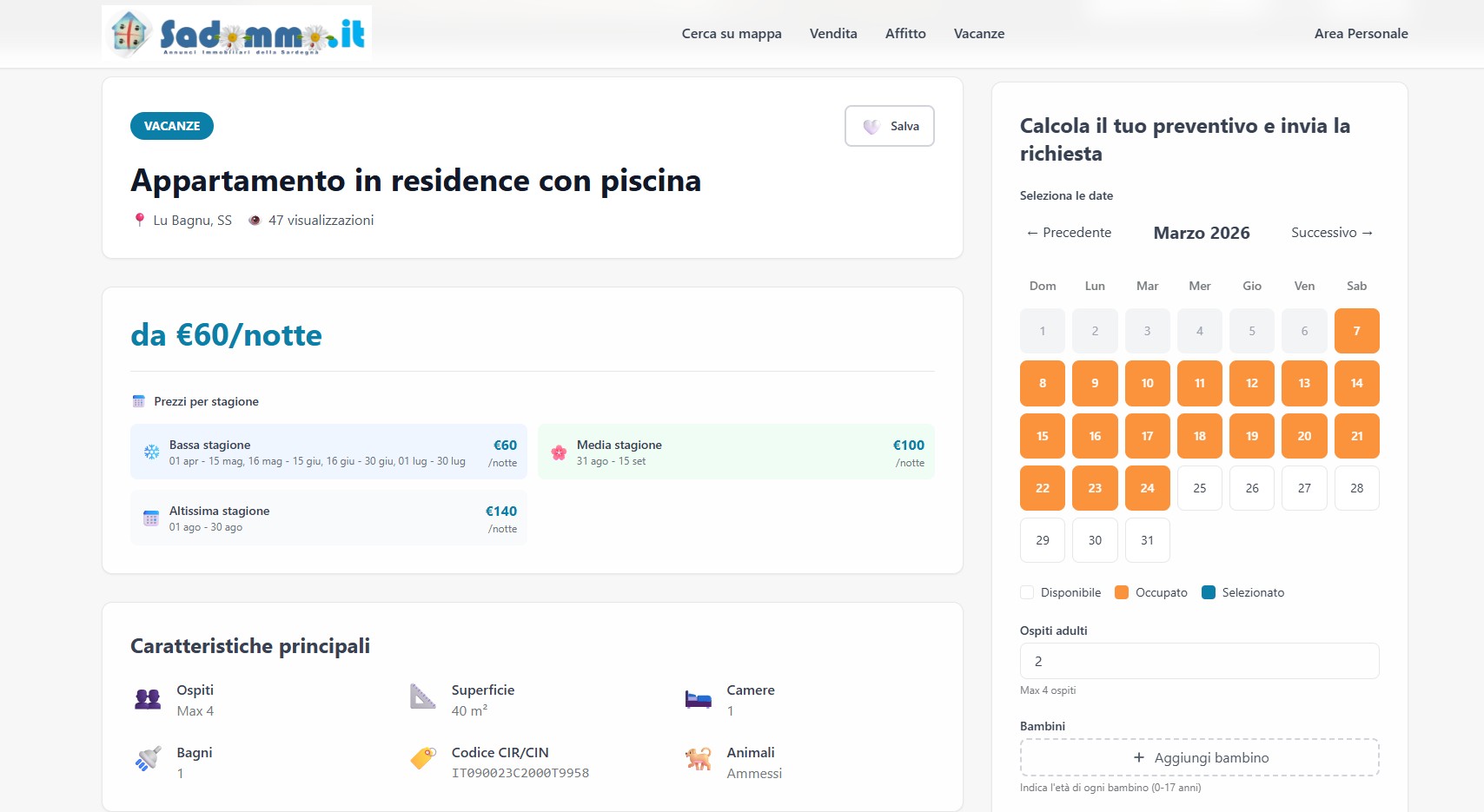Select available day 26 in calendar
This screenshot has width=1484, height=812.
coord(1252,488)
